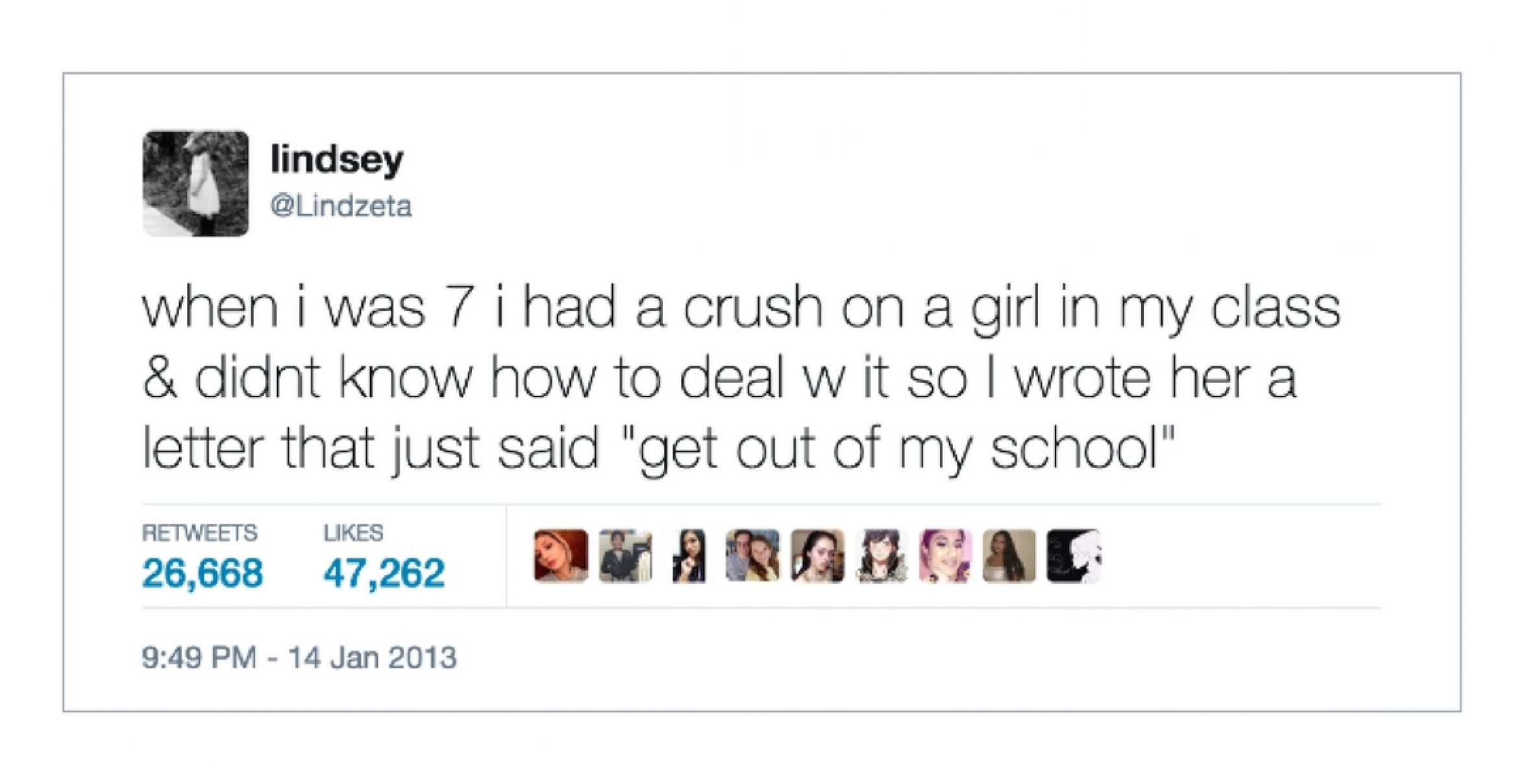Click the display name lindsey
Image resolution: width=1519 pixels, height=784 pixels.
click(337, 159)
